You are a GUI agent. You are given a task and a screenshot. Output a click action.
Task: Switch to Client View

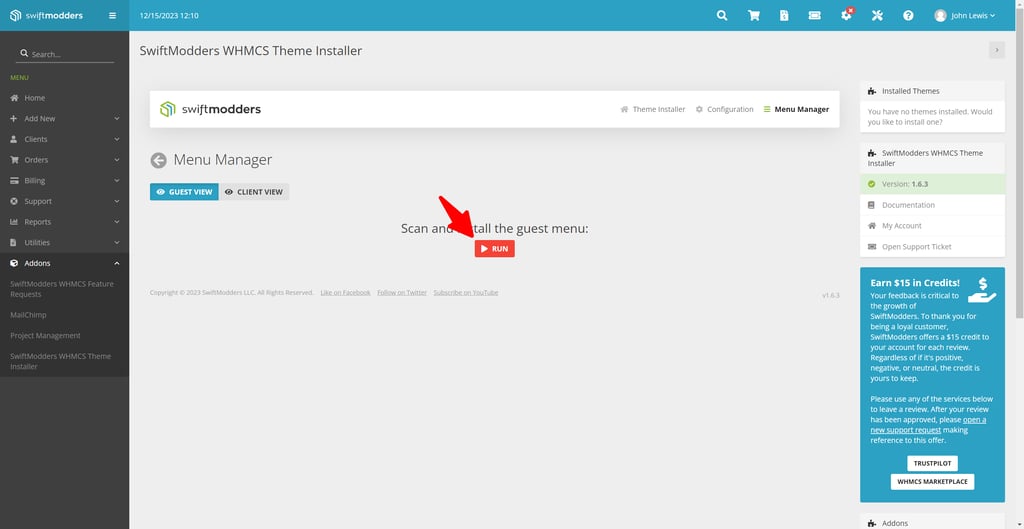254,192
